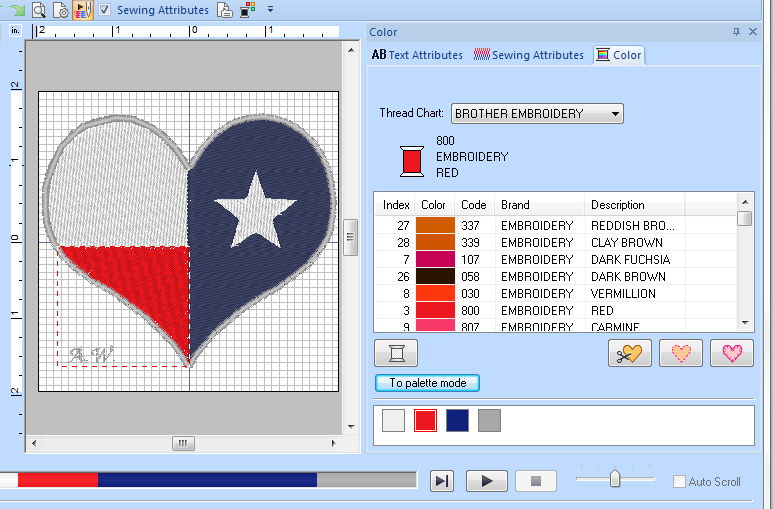Viewport: 773px width, 509px height.
Task: Click the red thread spool preview icon
Action: point(412,161)
